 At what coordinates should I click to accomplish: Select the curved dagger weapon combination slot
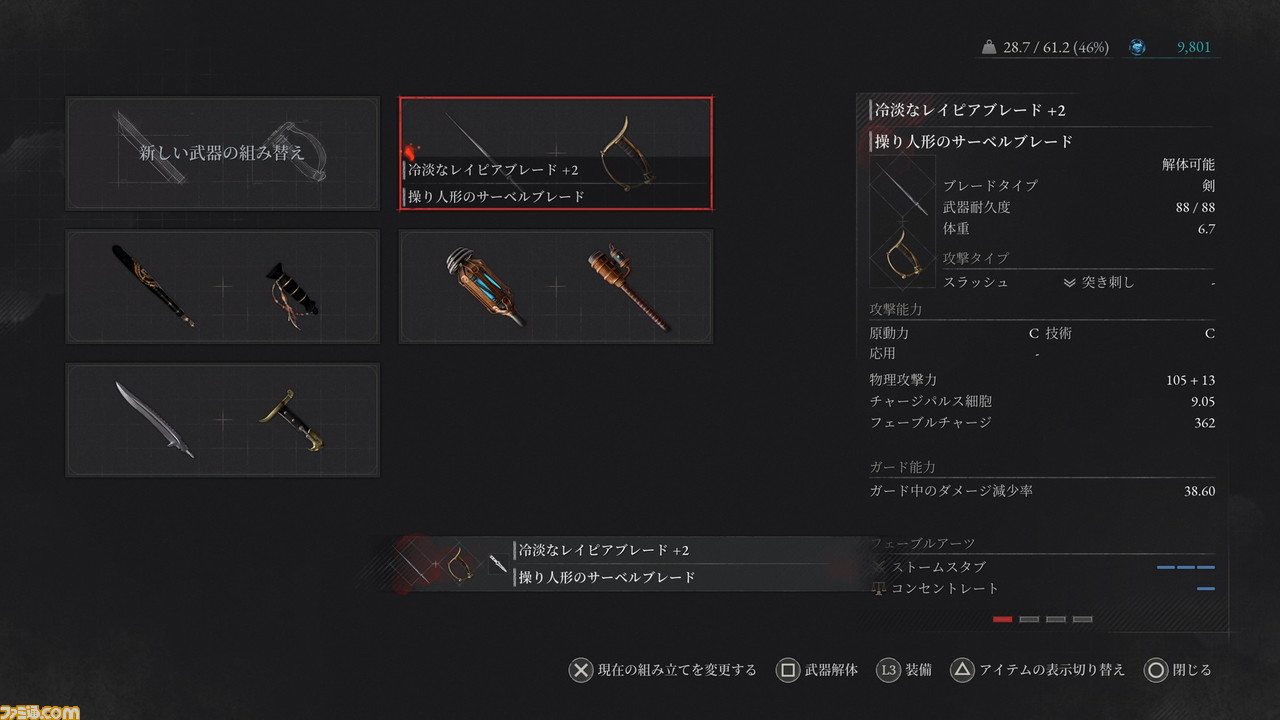coord(222,420)
